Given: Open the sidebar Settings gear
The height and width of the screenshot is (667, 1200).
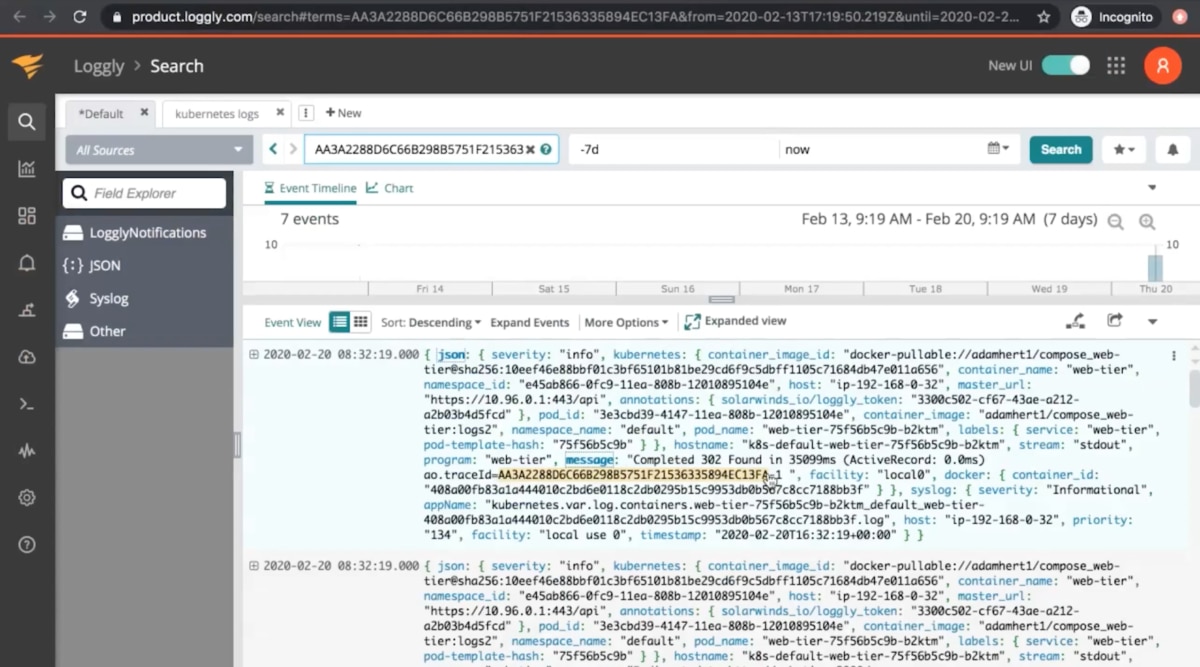Looking at the screenshot, I should click(x=26, y=497).
